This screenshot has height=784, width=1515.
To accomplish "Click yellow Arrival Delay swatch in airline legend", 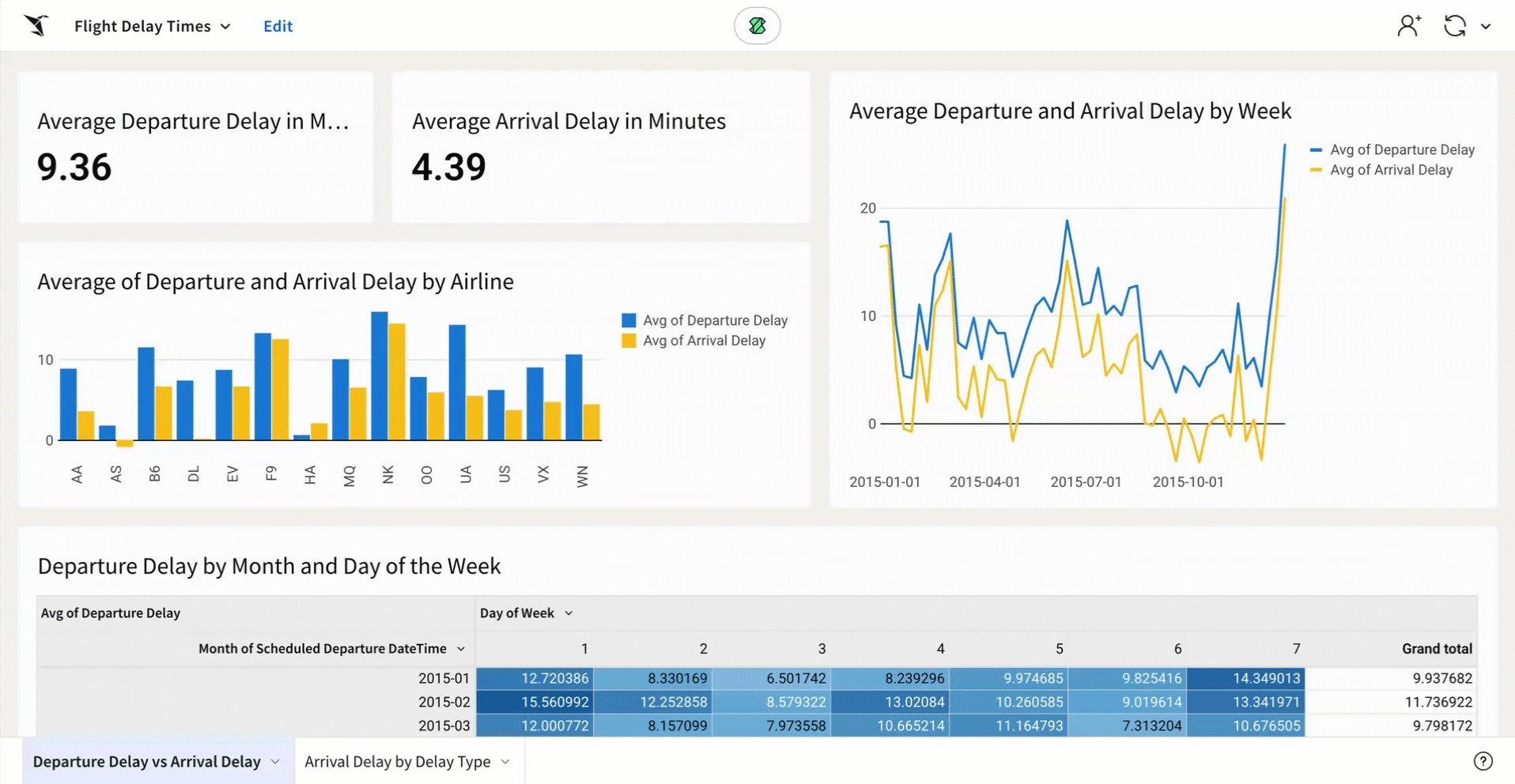I will [629, 341].
